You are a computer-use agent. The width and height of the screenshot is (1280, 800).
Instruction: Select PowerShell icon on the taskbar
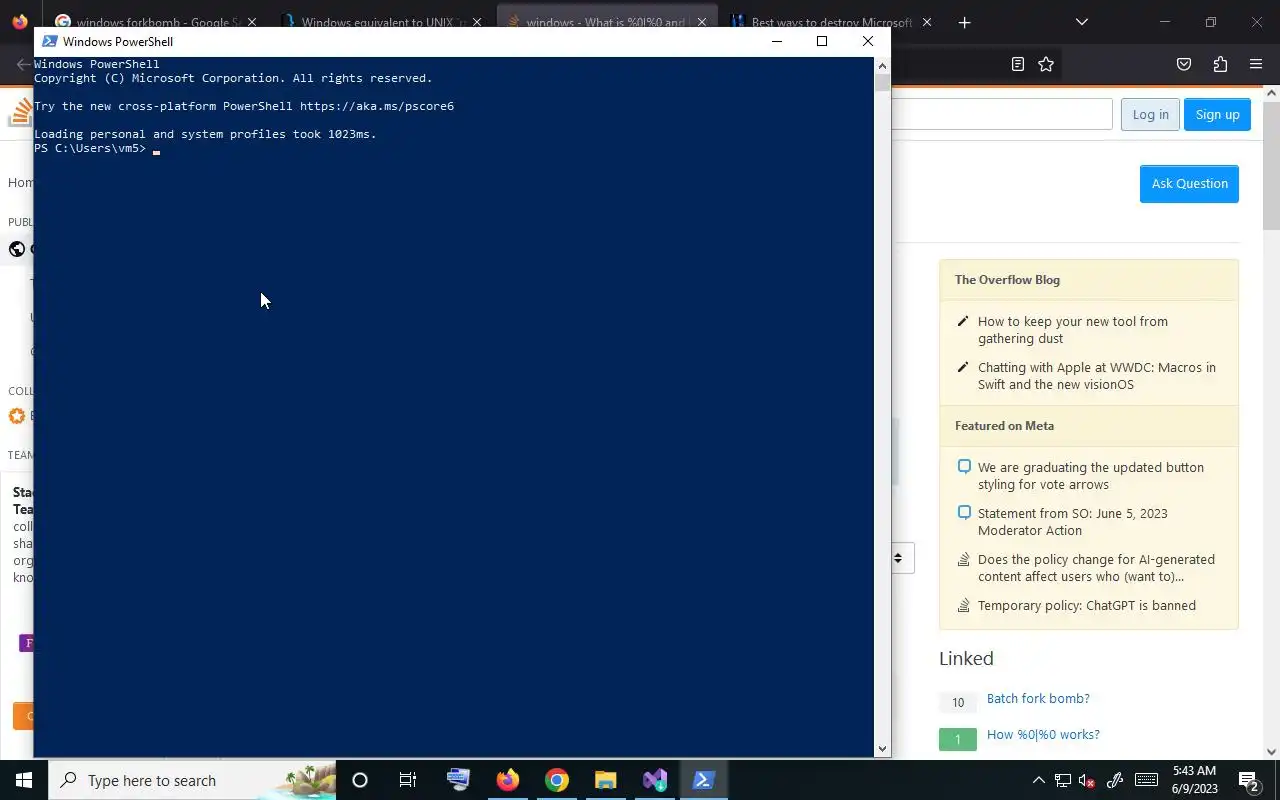point(703,780)
